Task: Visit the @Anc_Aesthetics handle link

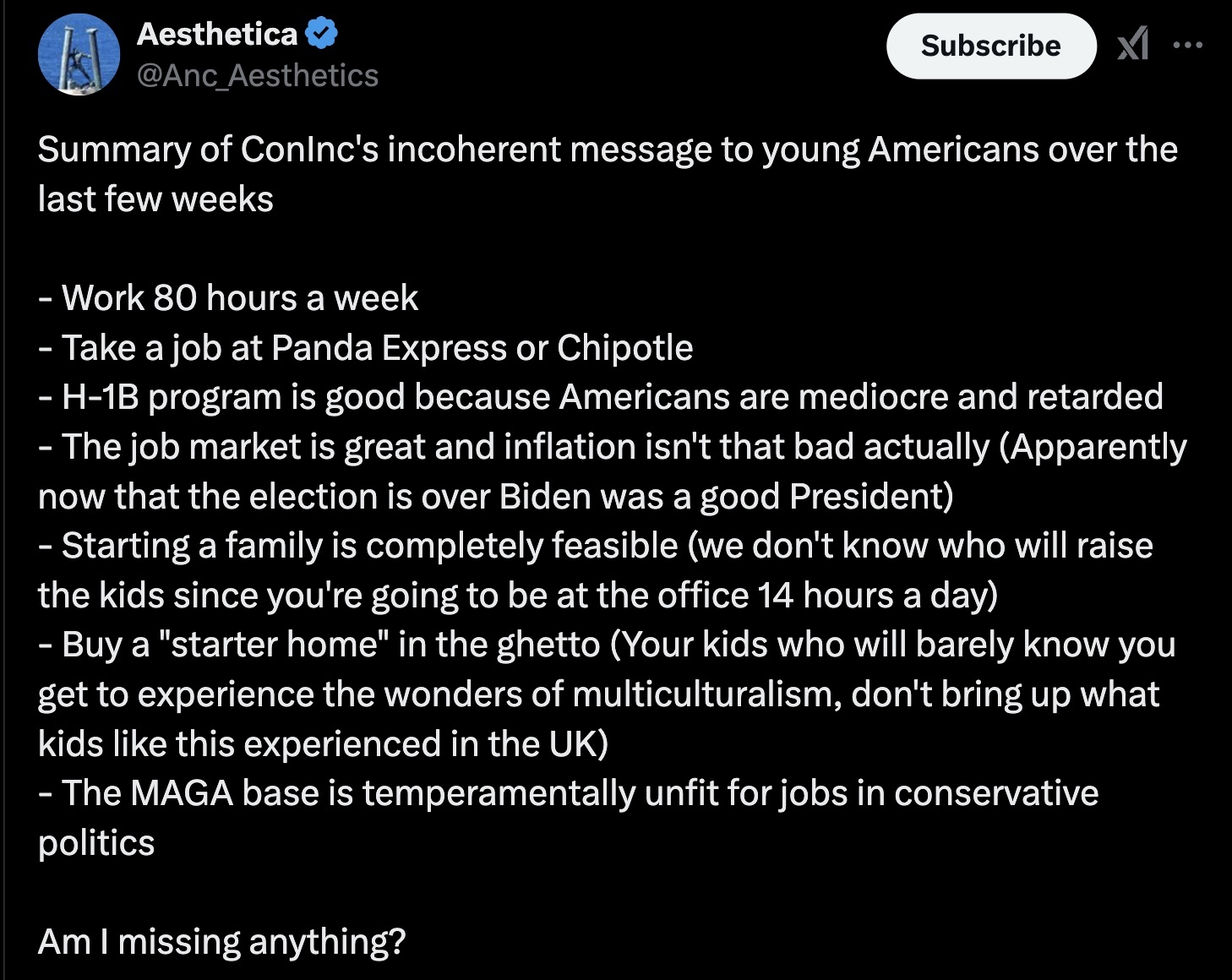Action: tap(258, 76)
